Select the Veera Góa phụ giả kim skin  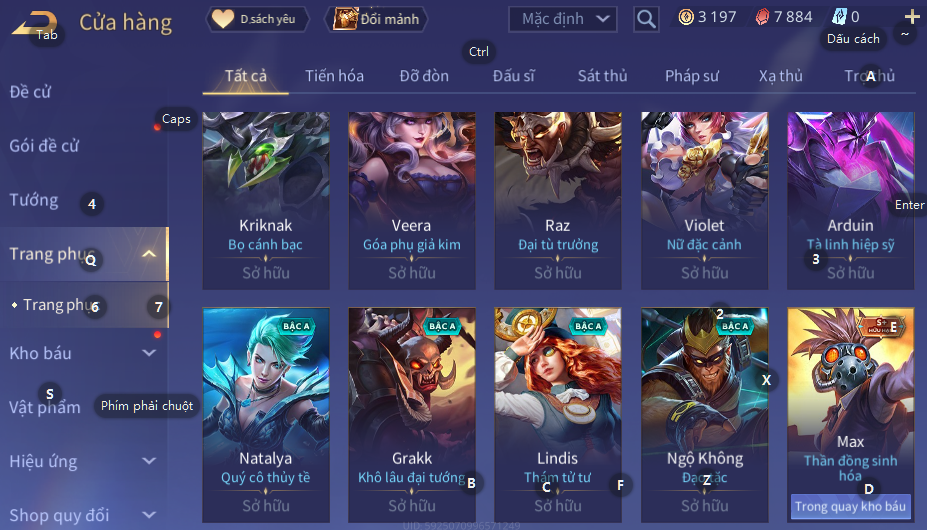tap(411, 201)
